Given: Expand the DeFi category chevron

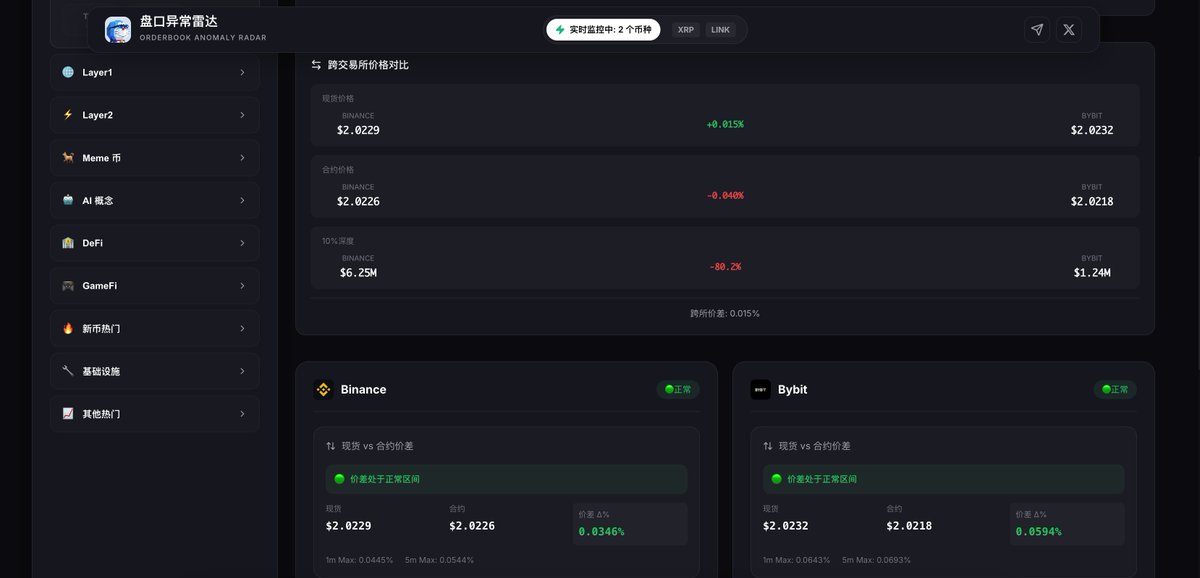Looking at the screenshot, I should pos(242,243).
